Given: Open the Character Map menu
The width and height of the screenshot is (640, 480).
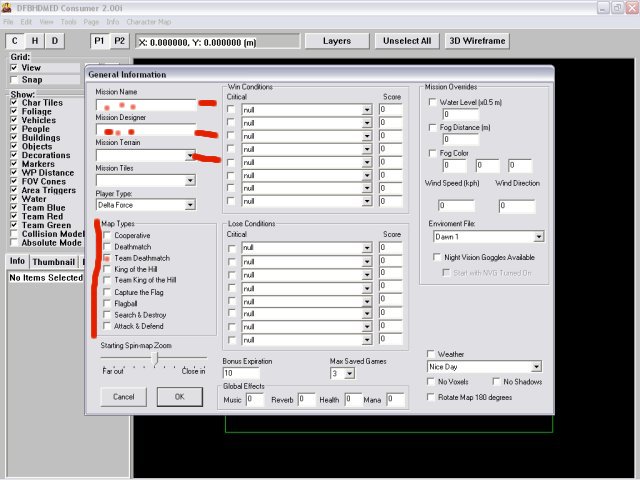Looking at the screenshot, I should click(149, 21).
